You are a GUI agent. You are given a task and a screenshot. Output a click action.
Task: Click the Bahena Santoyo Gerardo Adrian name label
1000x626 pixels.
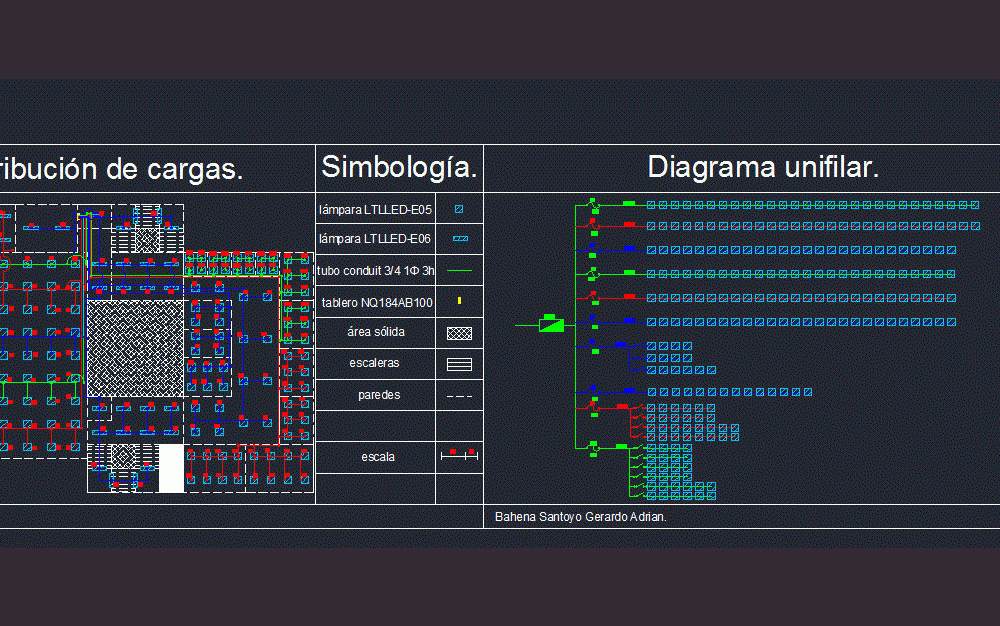coord(582,516)
